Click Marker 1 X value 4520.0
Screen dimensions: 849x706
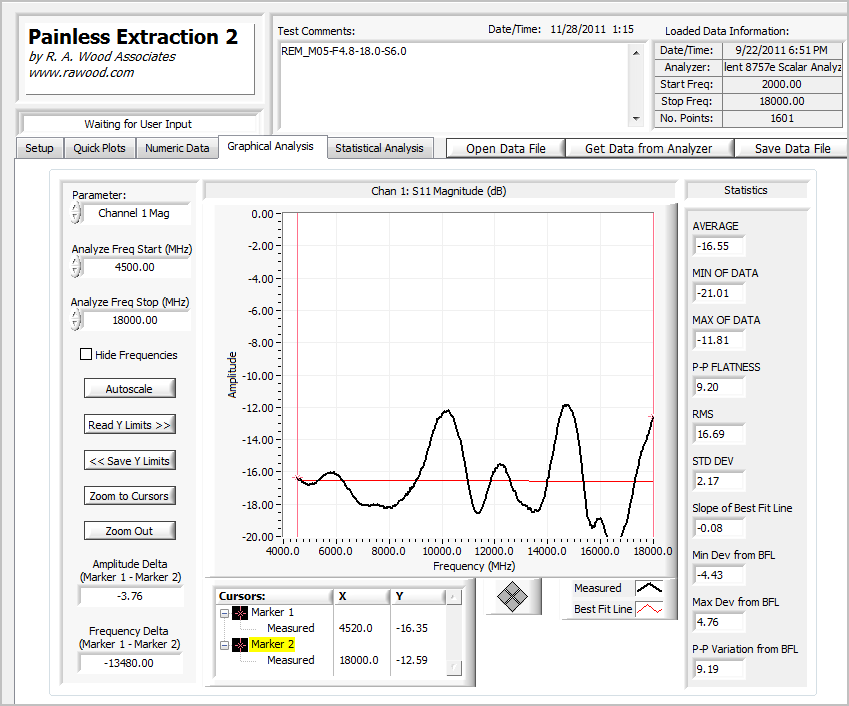tap(356, 628)
